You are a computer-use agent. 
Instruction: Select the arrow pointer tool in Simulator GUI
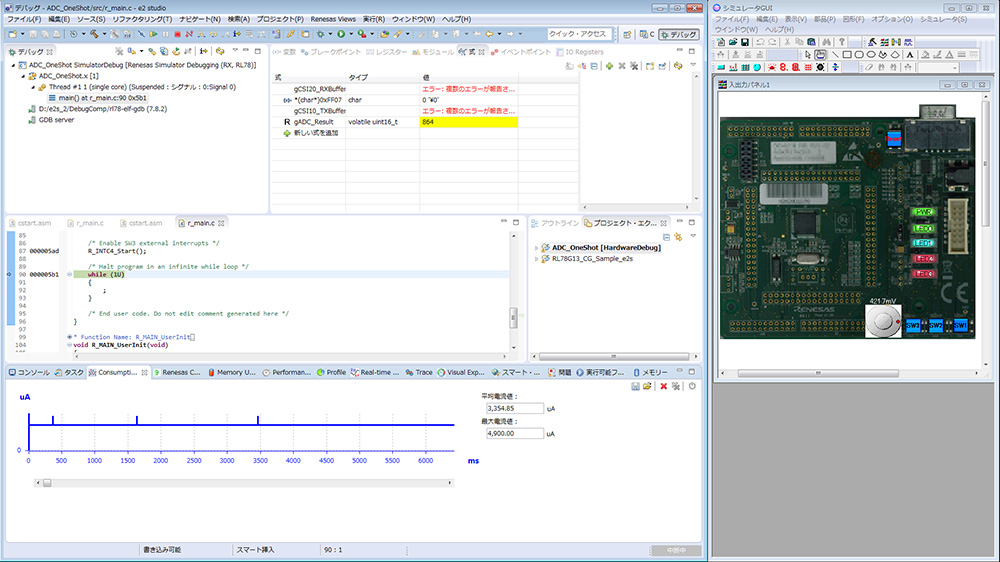tap(808, 55)
